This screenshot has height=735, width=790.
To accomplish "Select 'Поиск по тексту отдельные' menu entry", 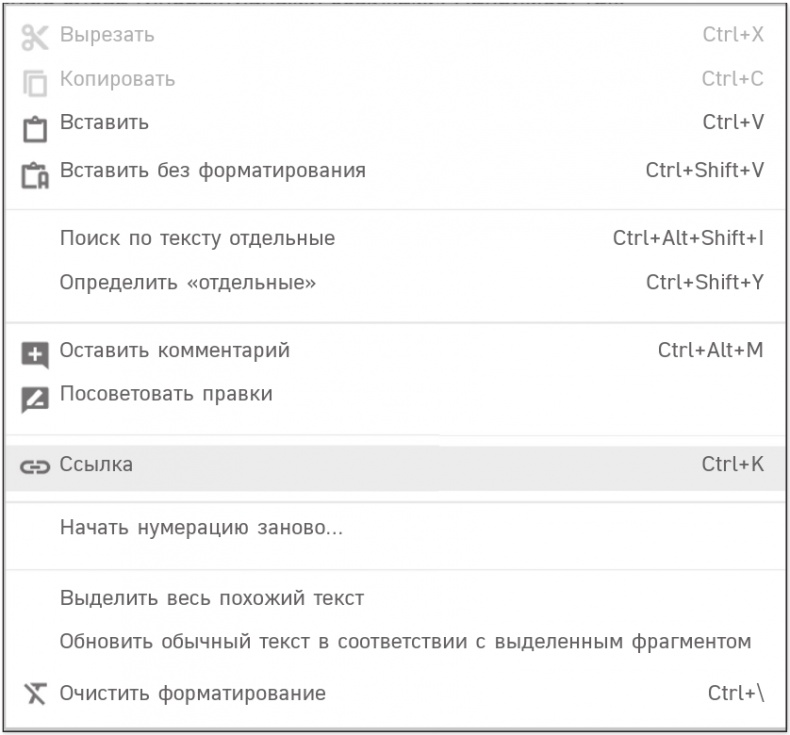I will [x=197, y=239].
